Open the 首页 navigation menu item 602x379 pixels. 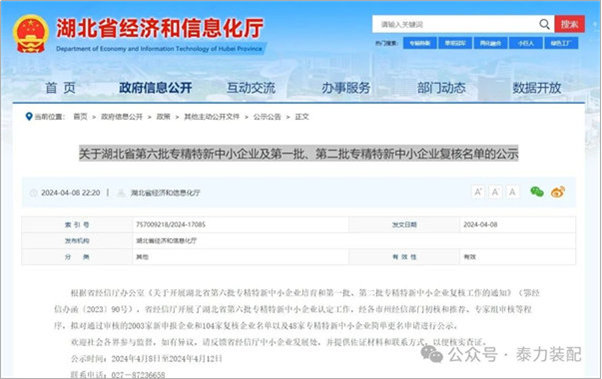coord(60,88)
